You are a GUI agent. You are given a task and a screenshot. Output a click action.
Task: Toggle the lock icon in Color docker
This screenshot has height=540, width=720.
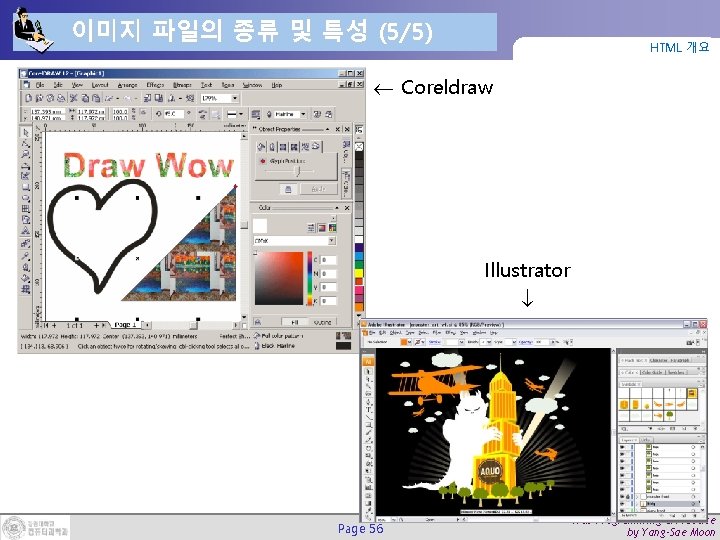coord(258,322)
